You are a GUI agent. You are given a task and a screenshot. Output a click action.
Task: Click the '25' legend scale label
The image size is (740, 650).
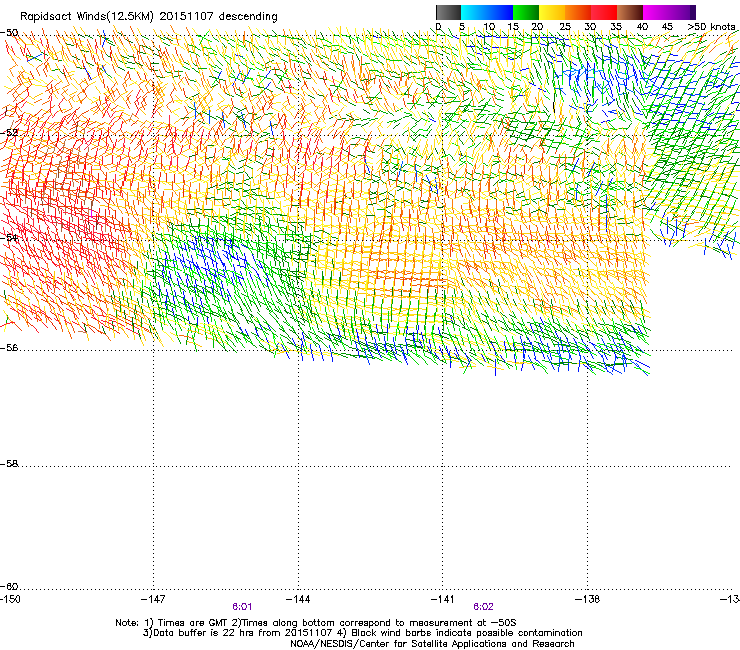(x=565, y=26)
